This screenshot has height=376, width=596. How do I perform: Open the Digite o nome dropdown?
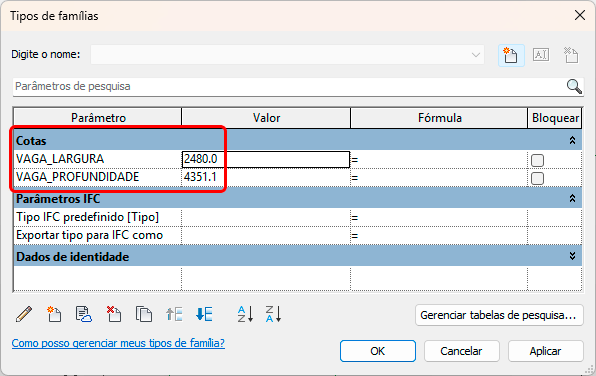coord(476,55)
